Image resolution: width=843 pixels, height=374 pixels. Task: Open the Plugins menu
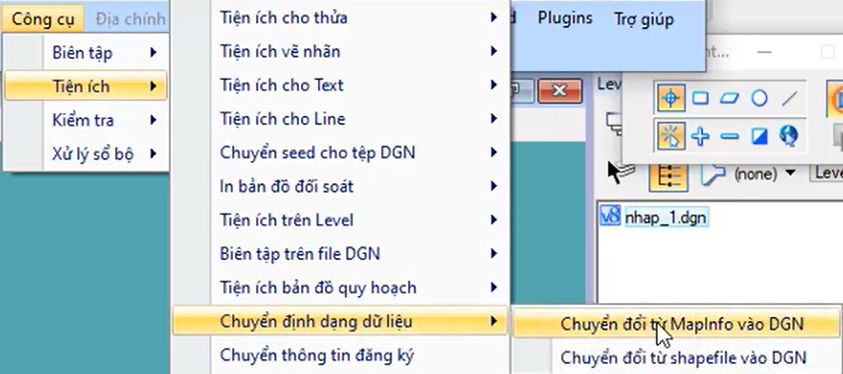(565, 18)
